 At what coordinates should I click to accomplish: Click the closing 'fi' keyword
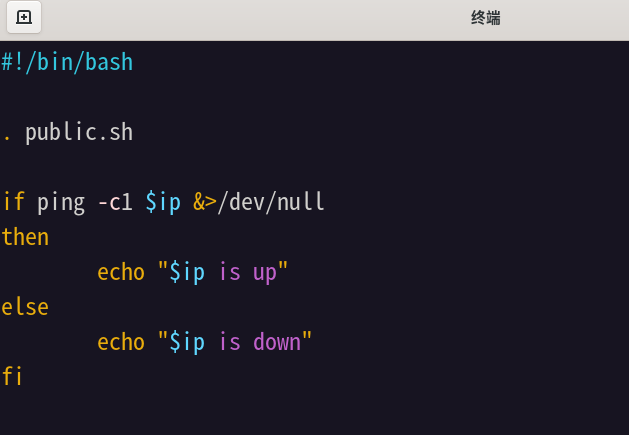tap(12, 376)
